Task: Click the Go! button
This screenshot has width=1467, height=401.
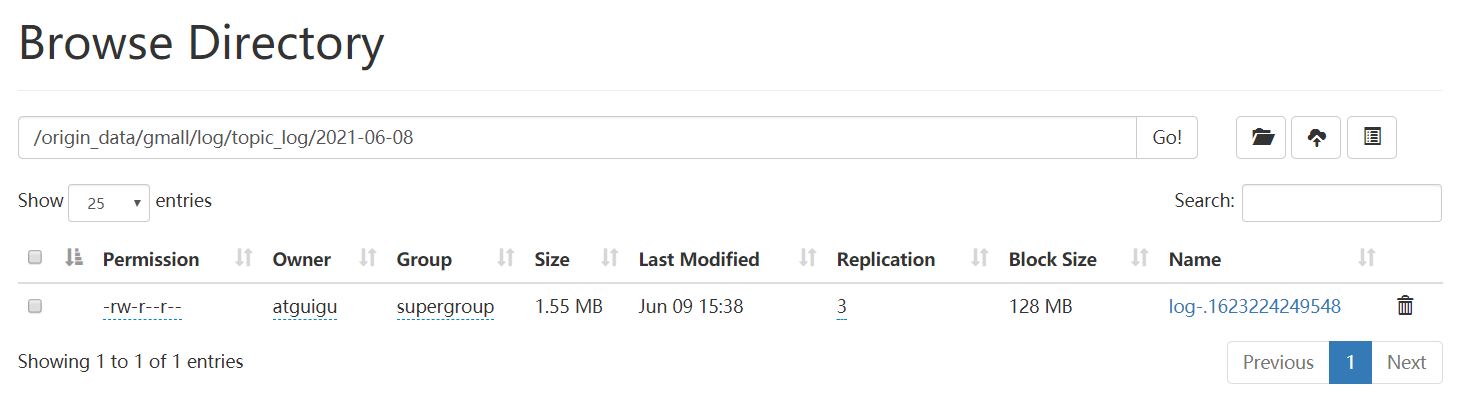Action: click(x=1167, y=138)
